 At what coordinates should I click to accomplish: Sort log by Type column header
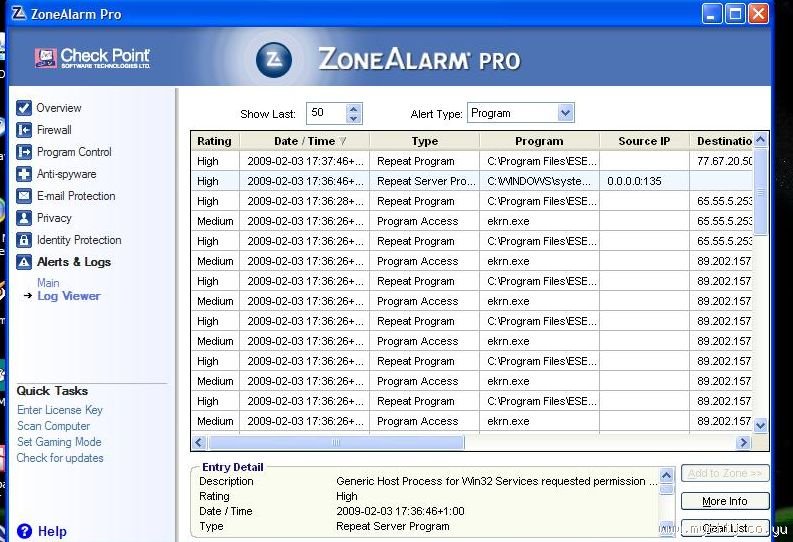[425, 141]
